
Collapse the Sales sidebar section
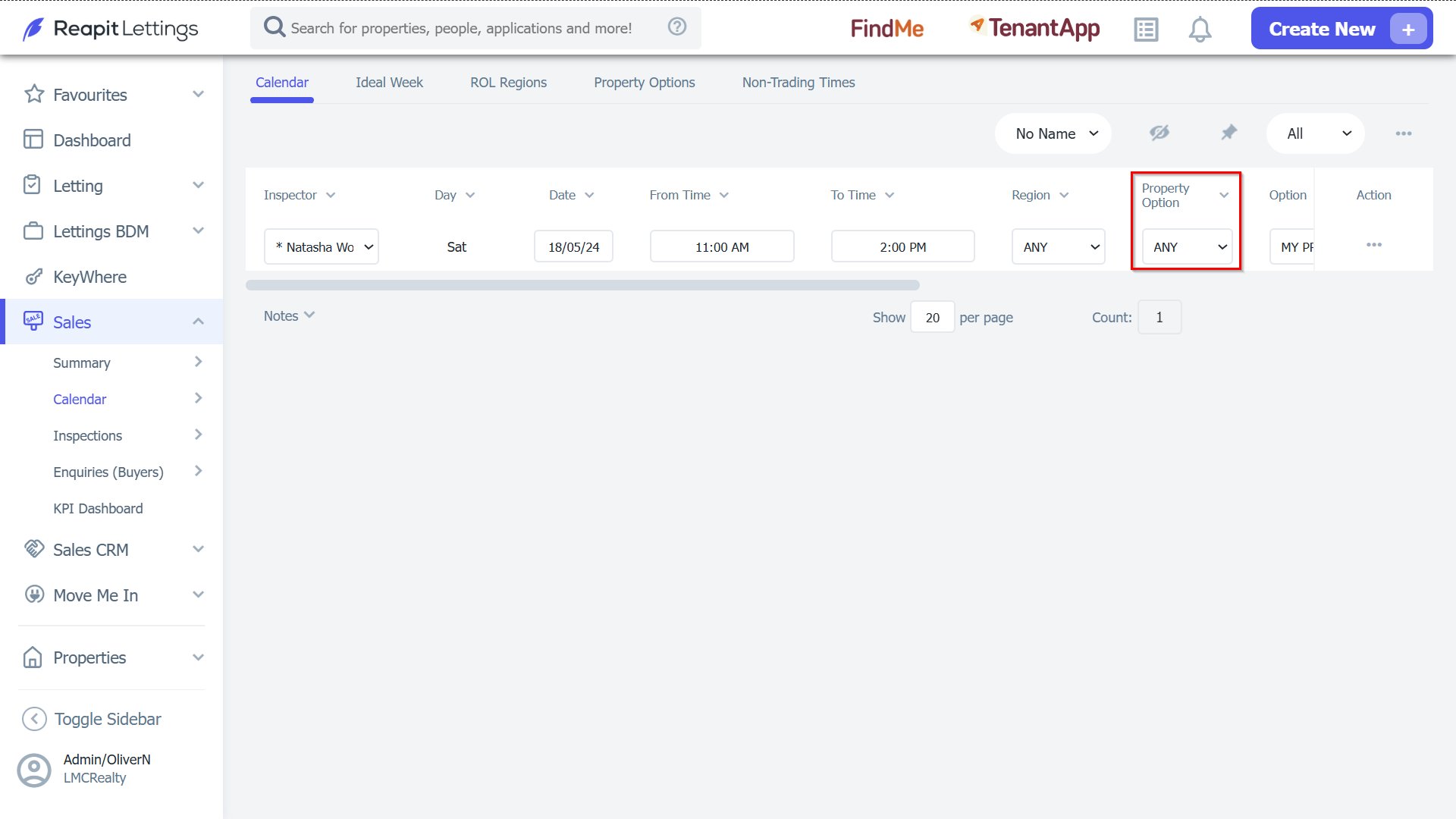(198, 322)
